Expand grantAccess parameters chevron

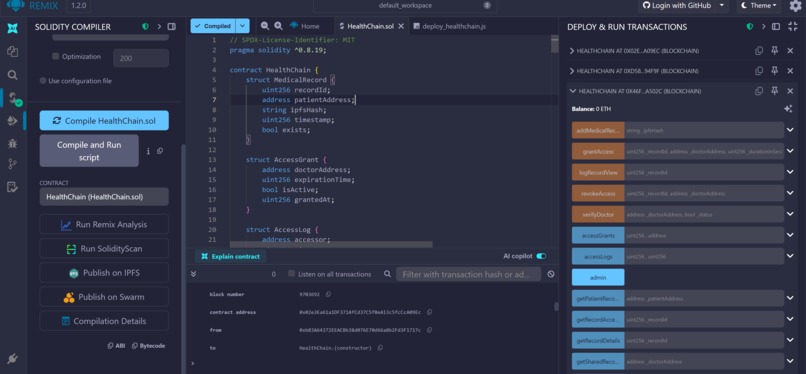(x=790, y=151)
